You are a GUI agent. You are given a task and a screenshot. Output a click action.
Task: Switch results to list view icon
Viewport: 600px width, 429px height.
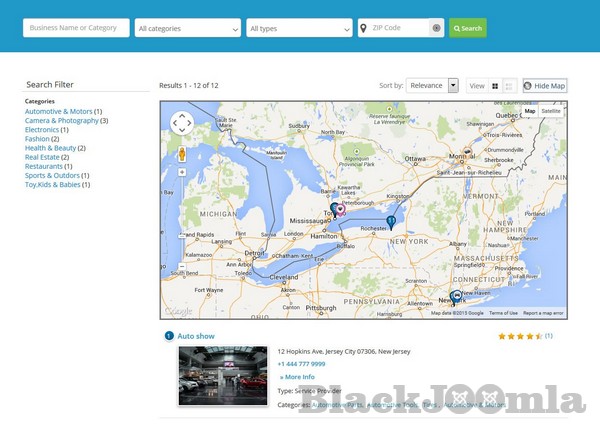pos(509,87)
